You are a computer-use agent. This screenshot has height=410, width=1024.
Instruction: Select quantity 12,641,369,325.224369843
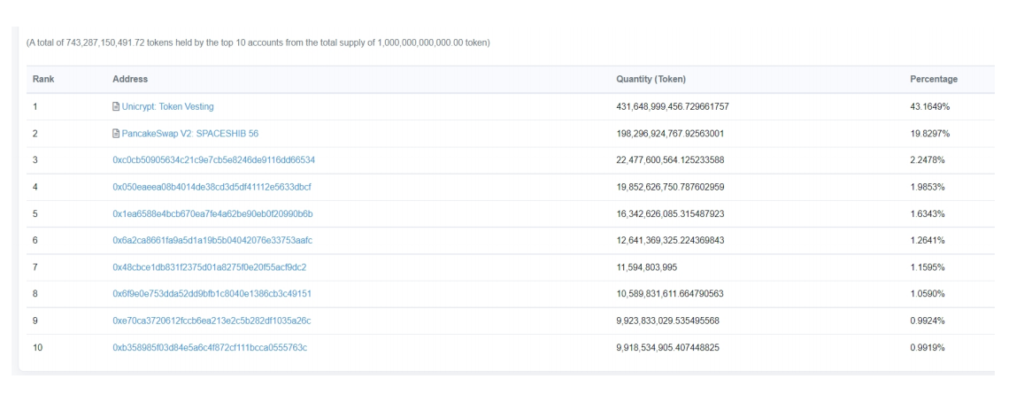(x=670, y=240)
